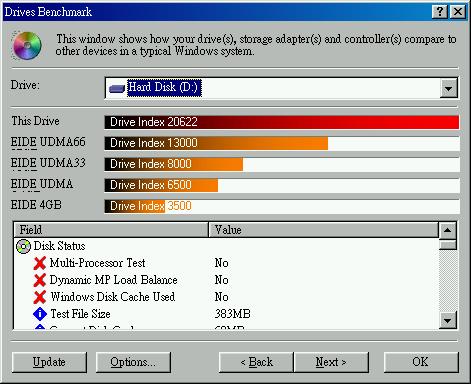471x384 pixels.
Task: Click the EIDE UDMA33 label
Action: click(48, 163)
